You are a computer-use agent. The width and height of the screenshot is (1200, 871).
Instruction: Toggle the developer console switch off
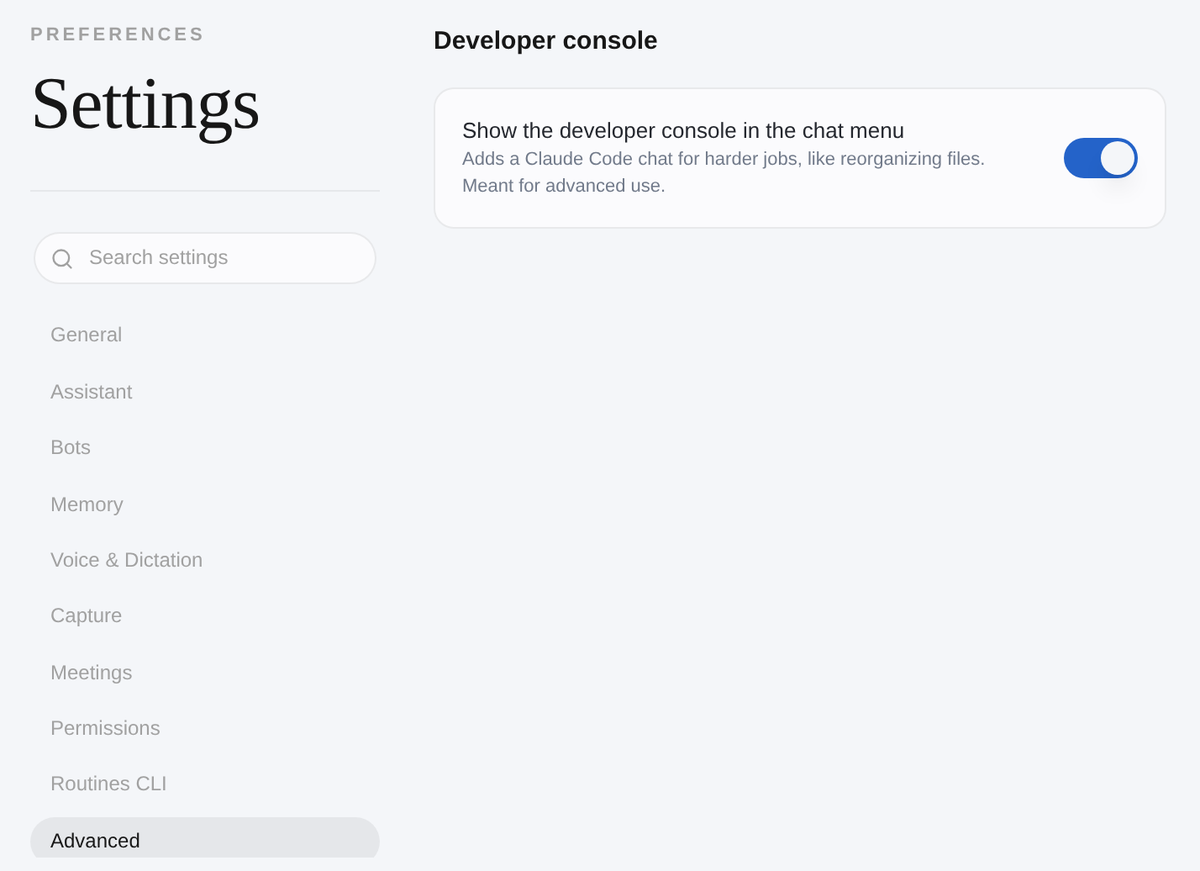(1100, 158)
